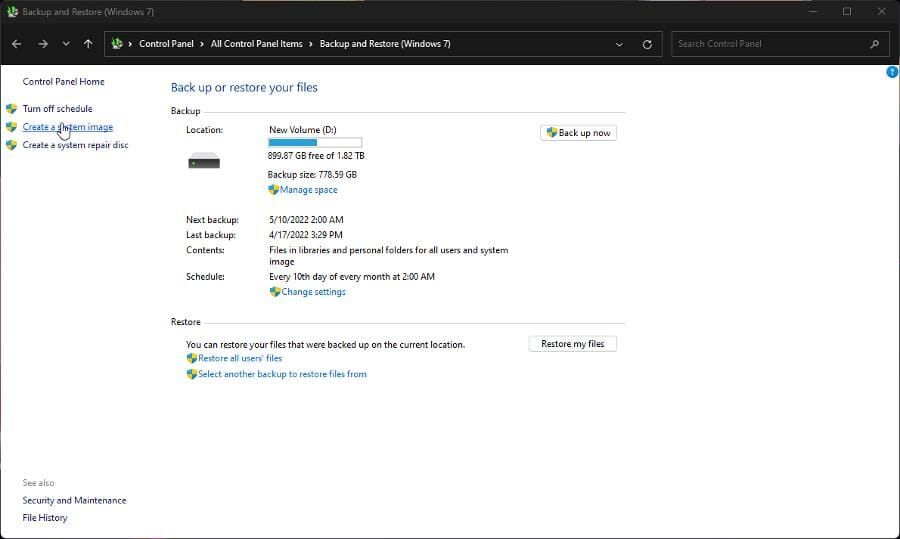
Task: Select Backup and Restore (Windows 7) breadcrumb
Action: 385,44
